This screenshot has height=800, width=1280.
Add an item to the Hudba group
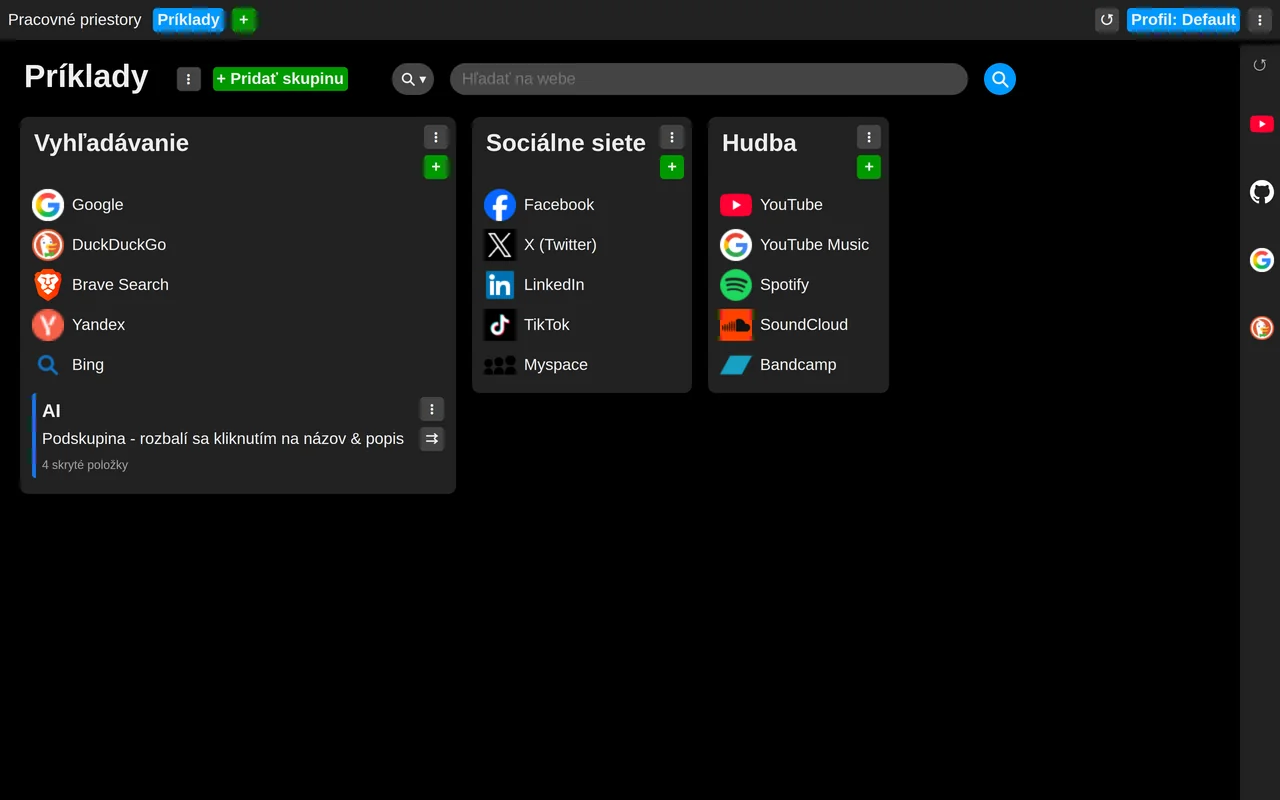869,167
